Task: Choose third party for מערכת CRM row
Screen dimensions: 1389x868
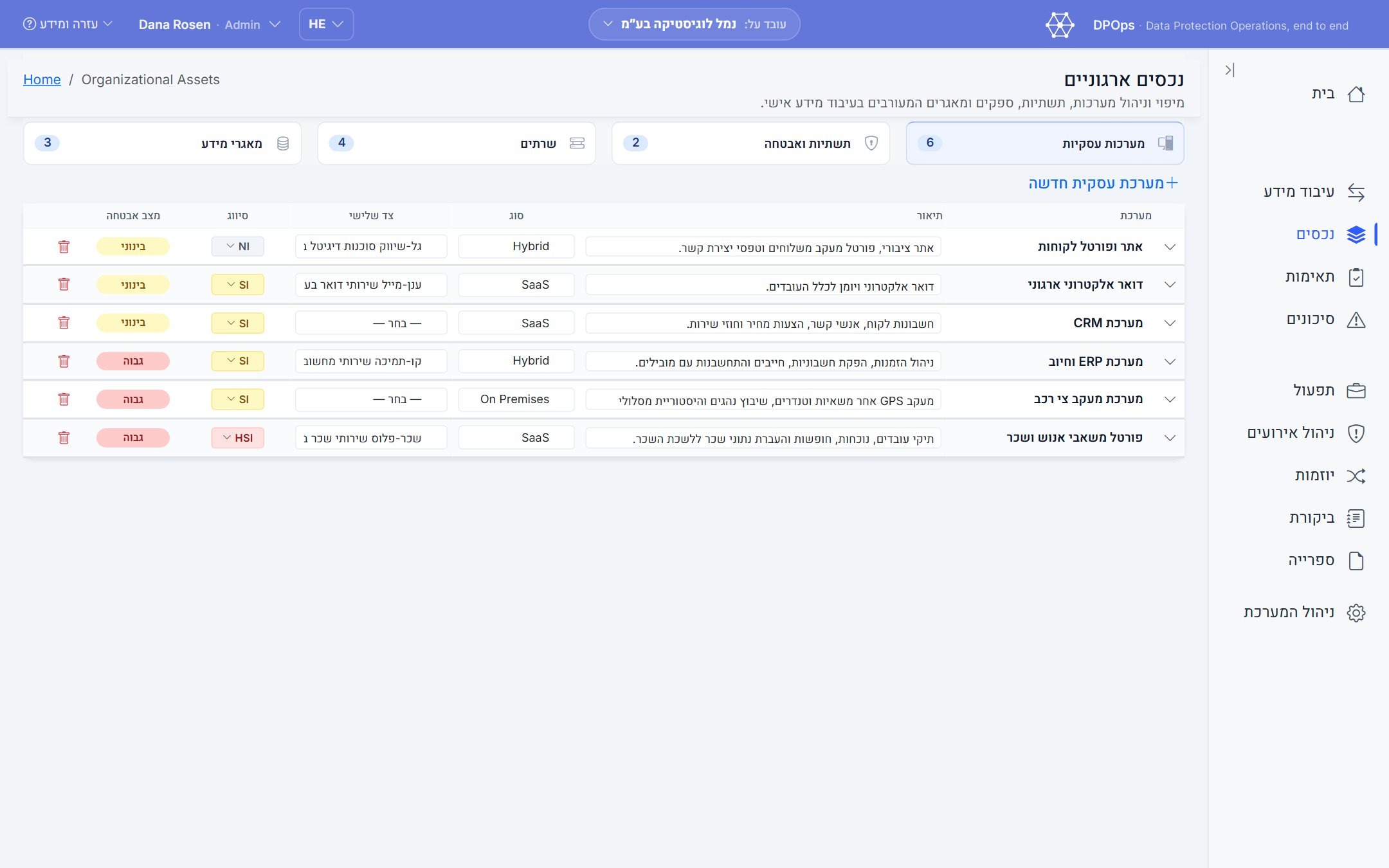Action: coord(371,323)
